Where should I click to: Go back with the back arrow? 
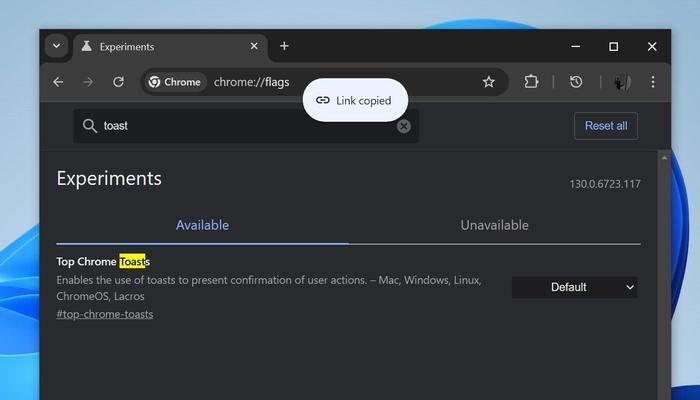click(x=58, y=82)
